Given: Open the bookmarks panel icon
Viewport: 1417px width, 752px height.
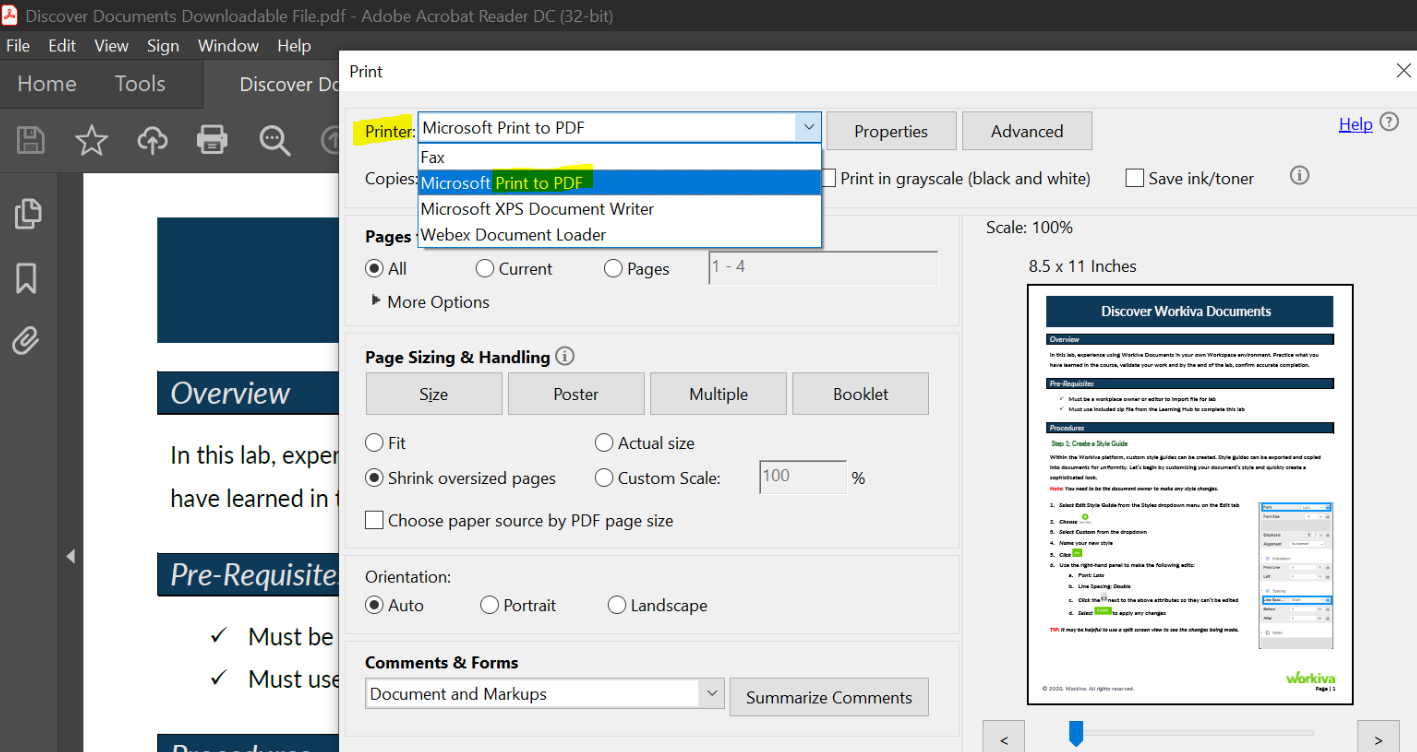Looking at the screenshot, I should [x=27, y=278].
